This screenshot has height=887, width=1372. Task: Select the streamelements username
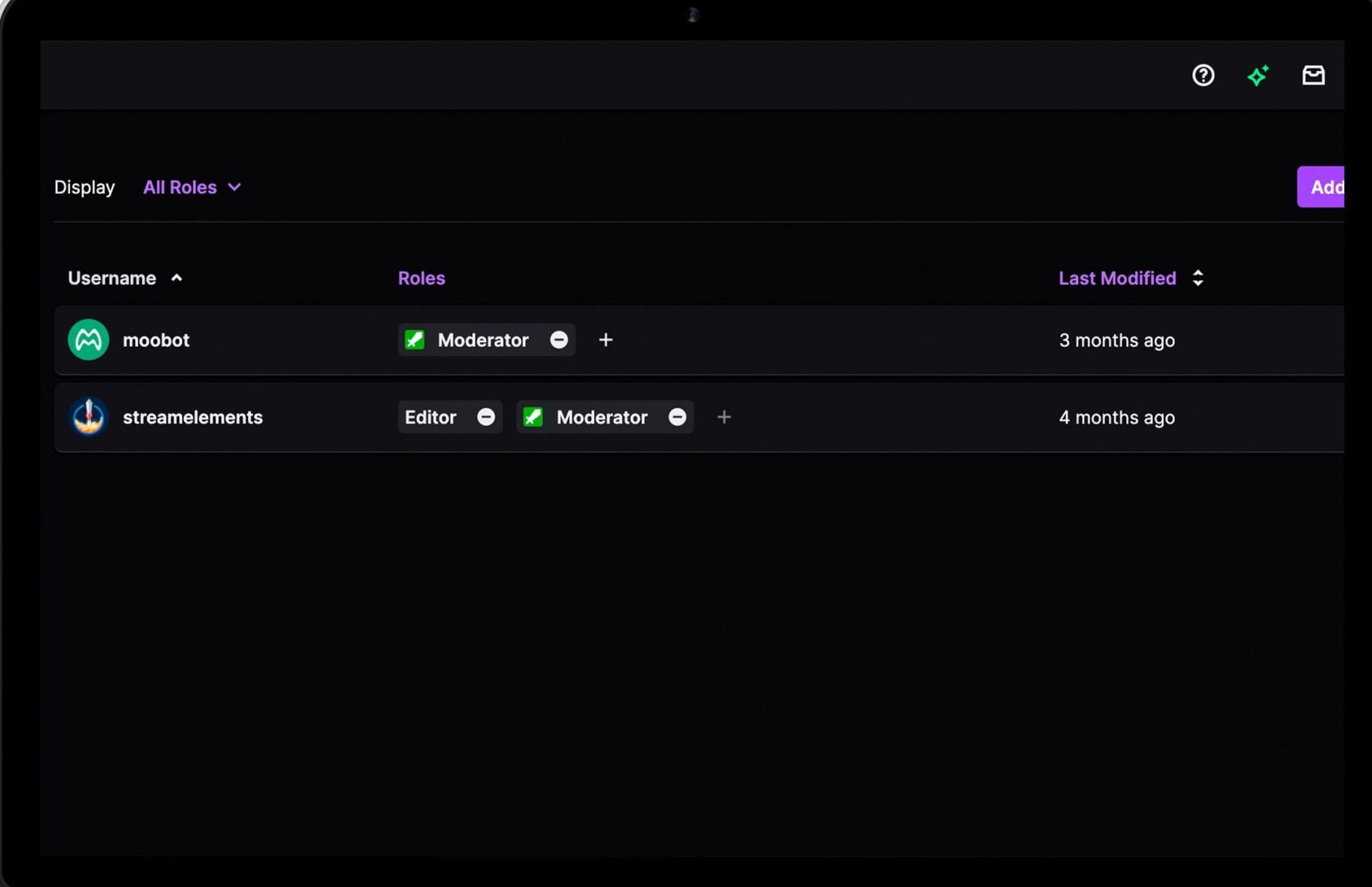193,417
